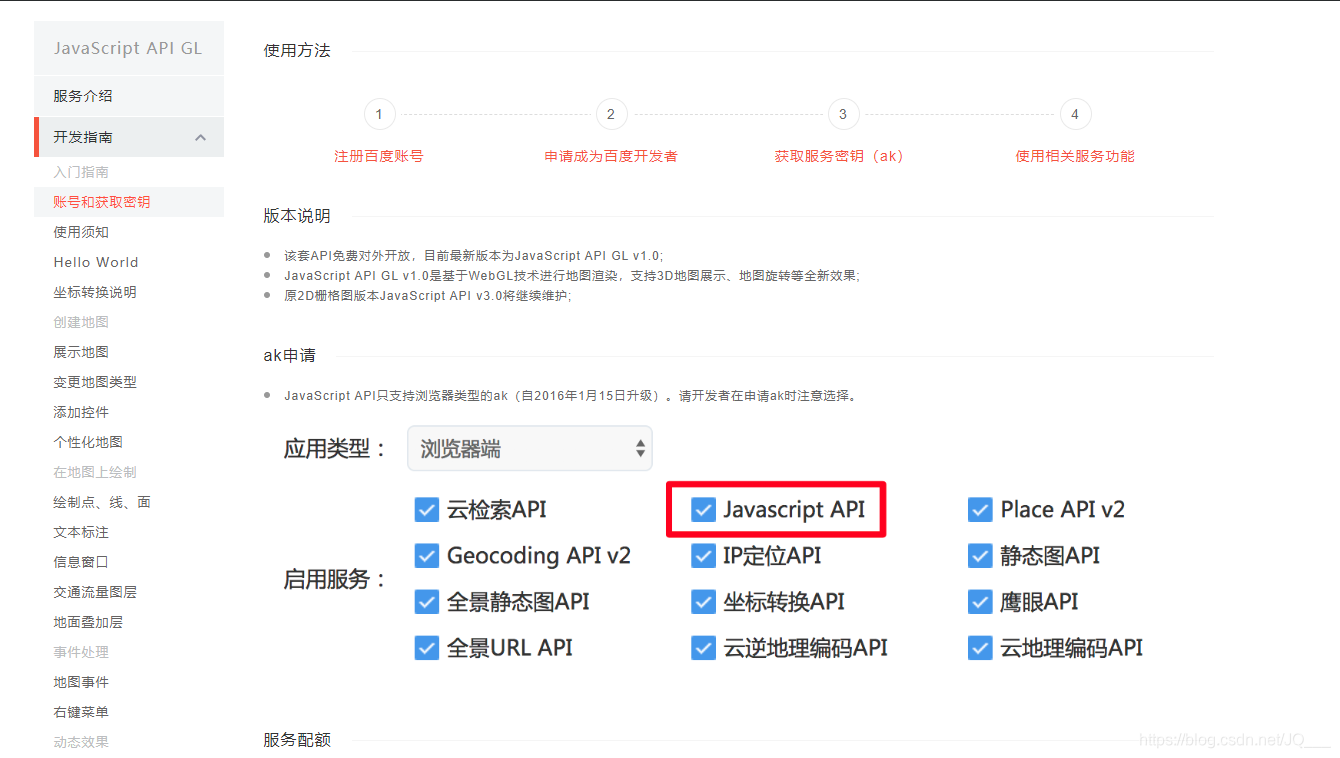Toggle the Place API v2 checkbox
The height and width of the screenshot is (758, 1340).
(x=980, y=510)
